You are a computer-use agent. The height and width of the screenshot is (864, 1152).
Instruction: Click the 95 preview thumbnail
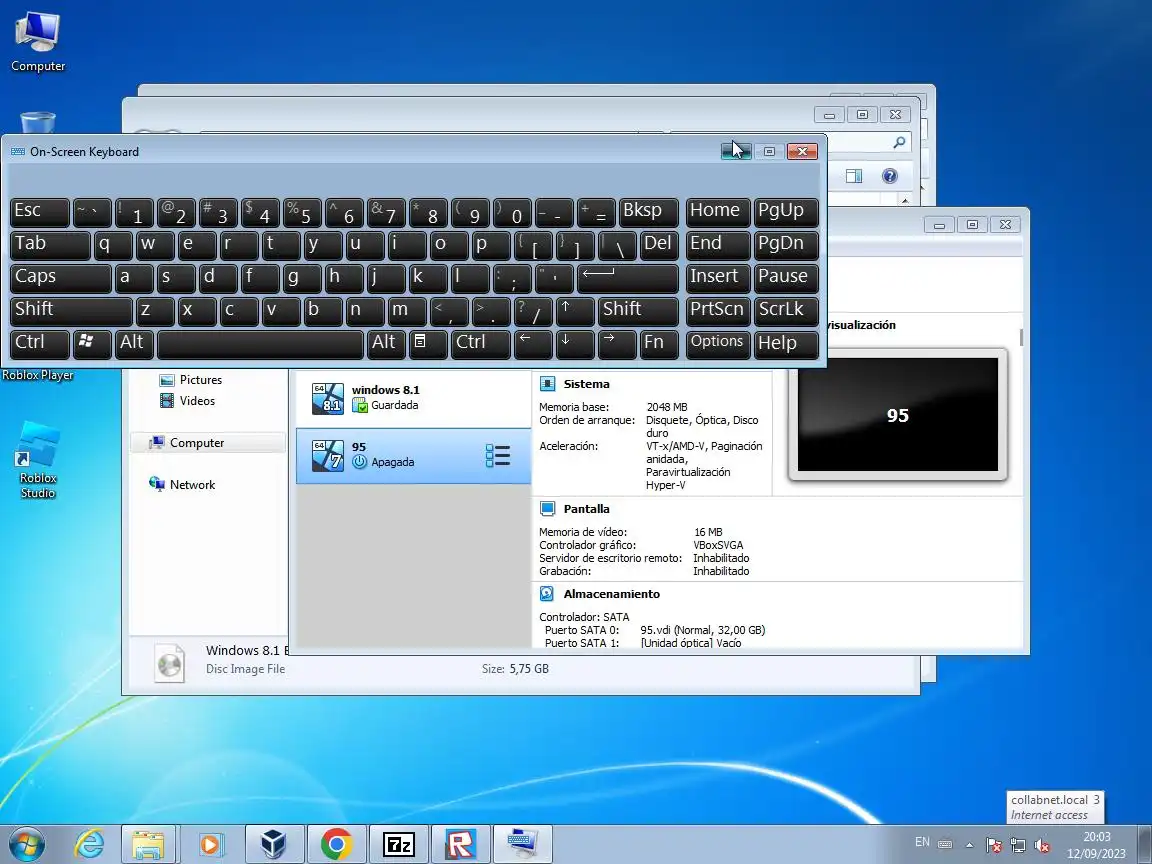pos(897,415)
